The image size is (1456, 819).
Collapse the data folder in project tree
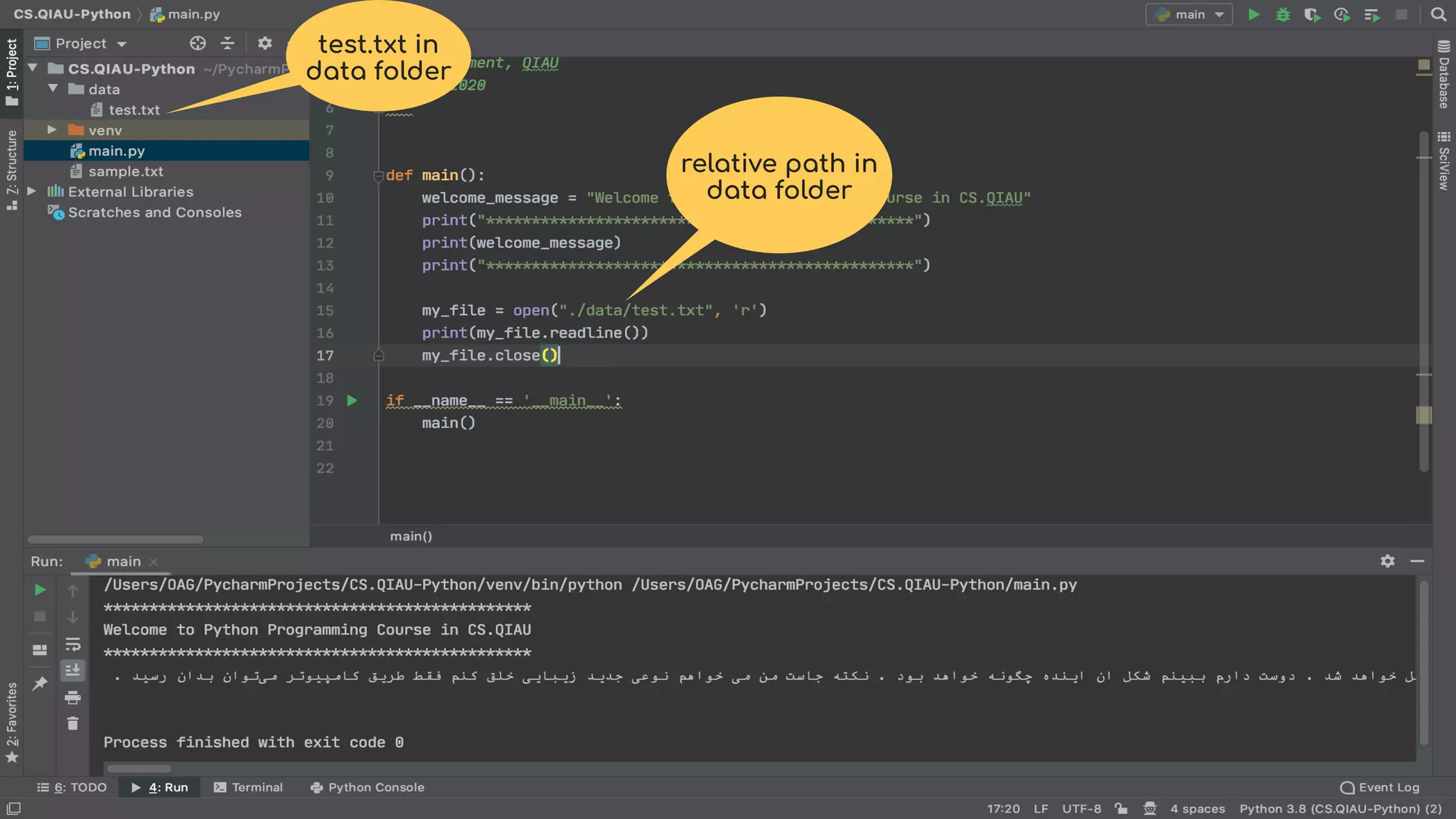53,89
